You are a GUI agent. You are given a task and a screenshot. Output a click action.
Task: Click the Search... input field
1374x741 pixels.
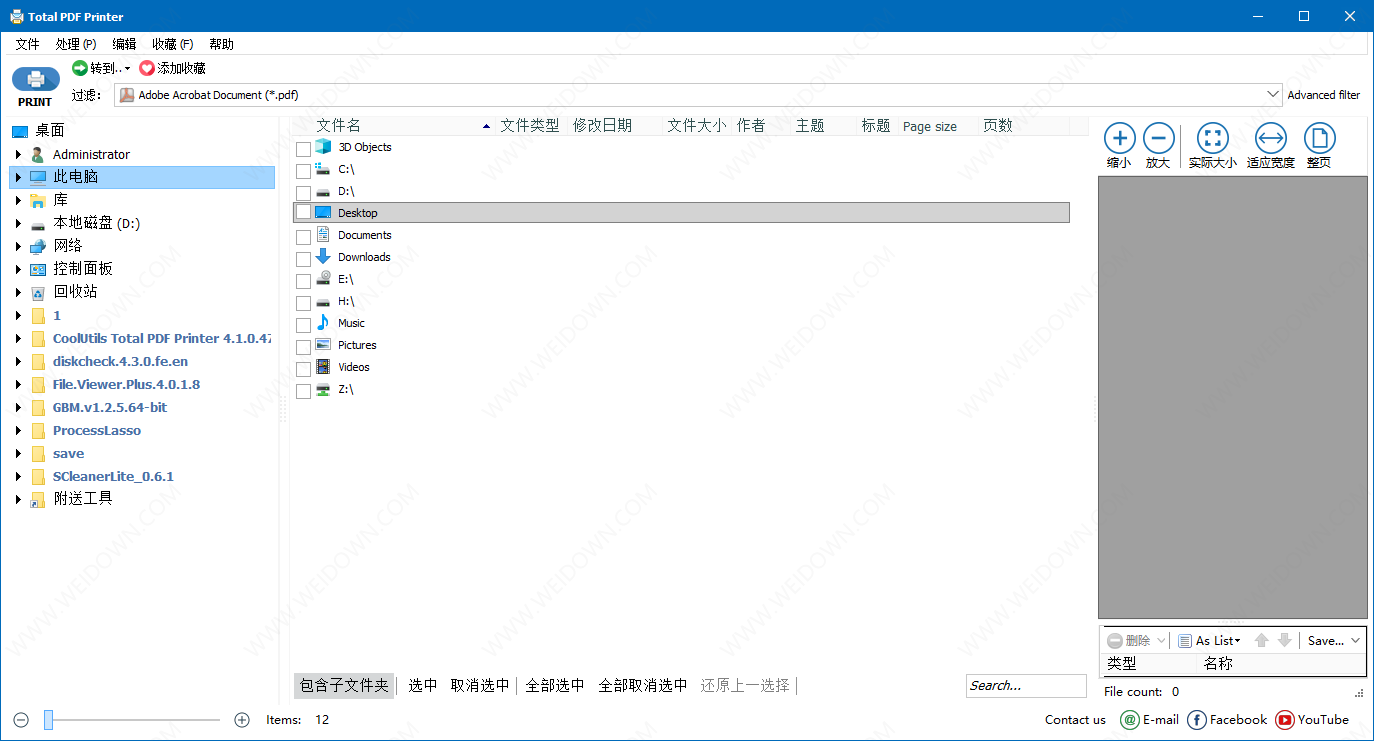(1026, 686)
